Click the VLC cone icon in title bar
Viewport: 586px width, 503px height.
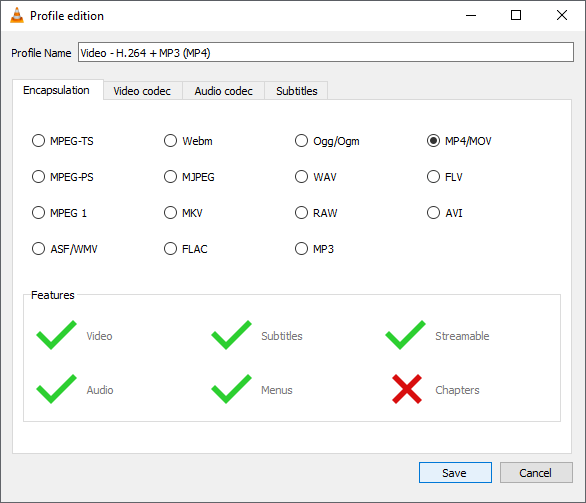click(17, 15)
